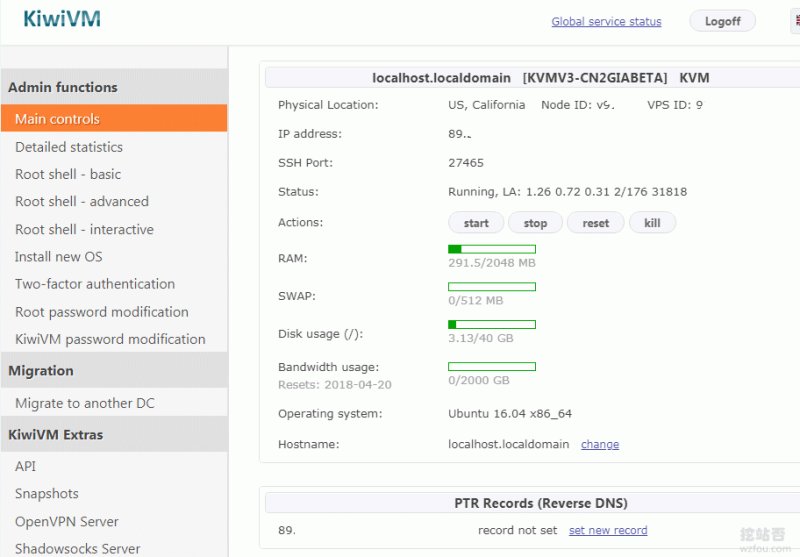This screenshot has width=800, height=557.
Task: Click the PTR Records (Reverse DNS) header
Action: tap(541, 503)
